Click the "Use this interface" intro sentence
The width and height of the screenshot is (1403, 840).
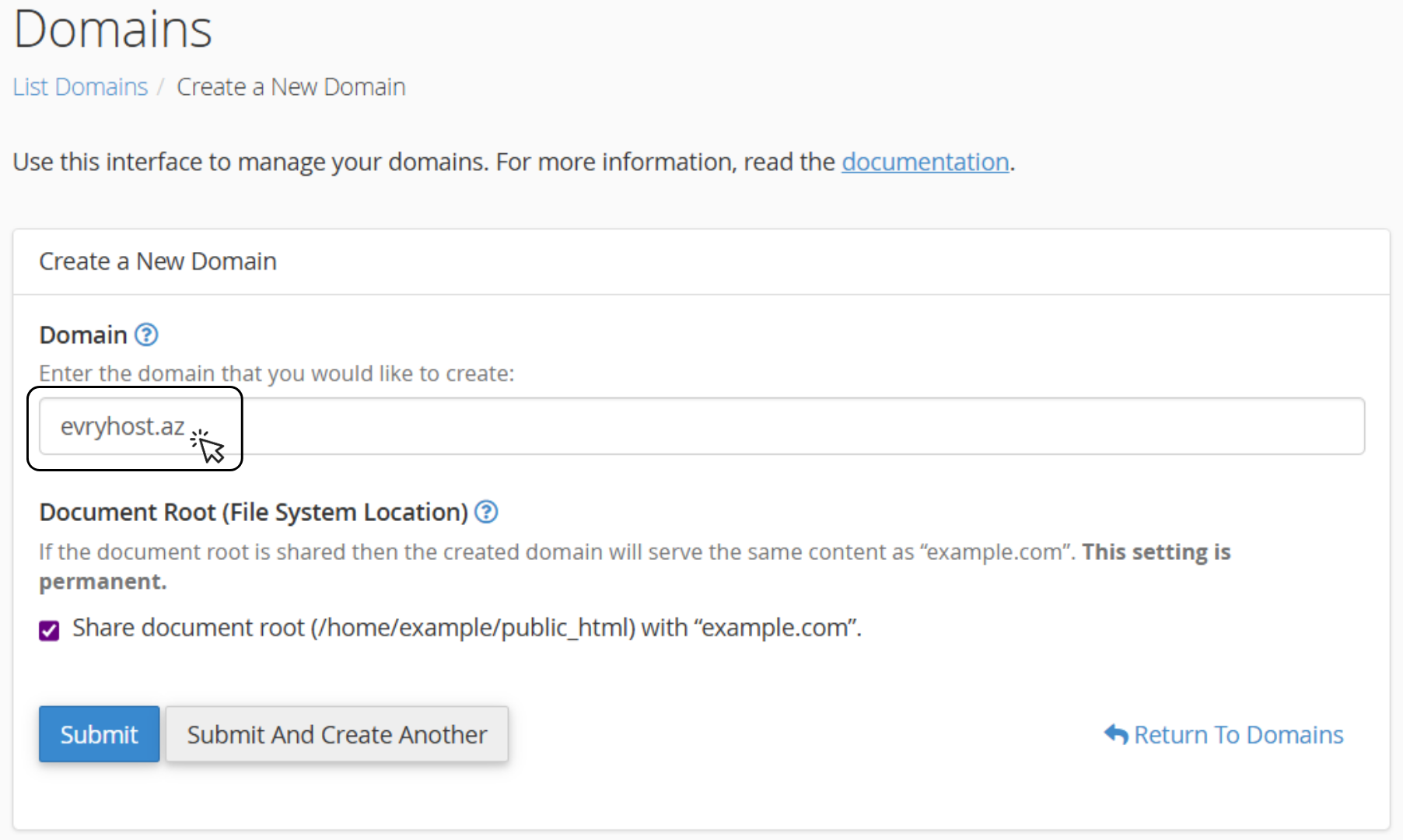click(514, 162)
